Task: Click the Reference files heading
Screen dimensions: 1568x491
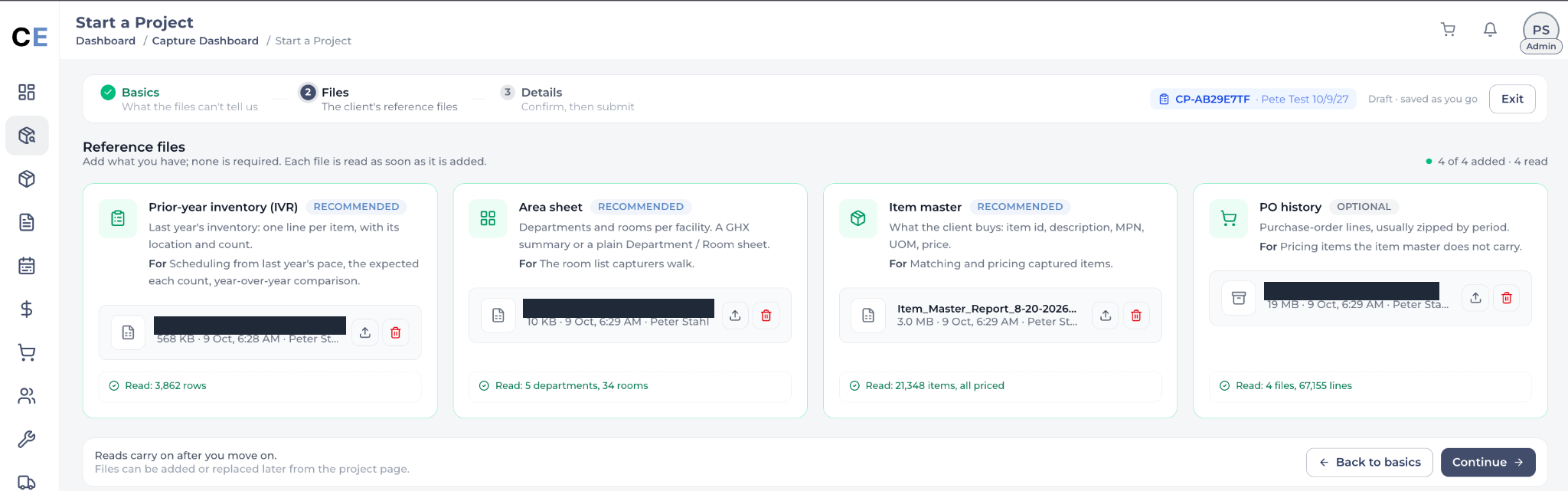Action: coord(134,147)
